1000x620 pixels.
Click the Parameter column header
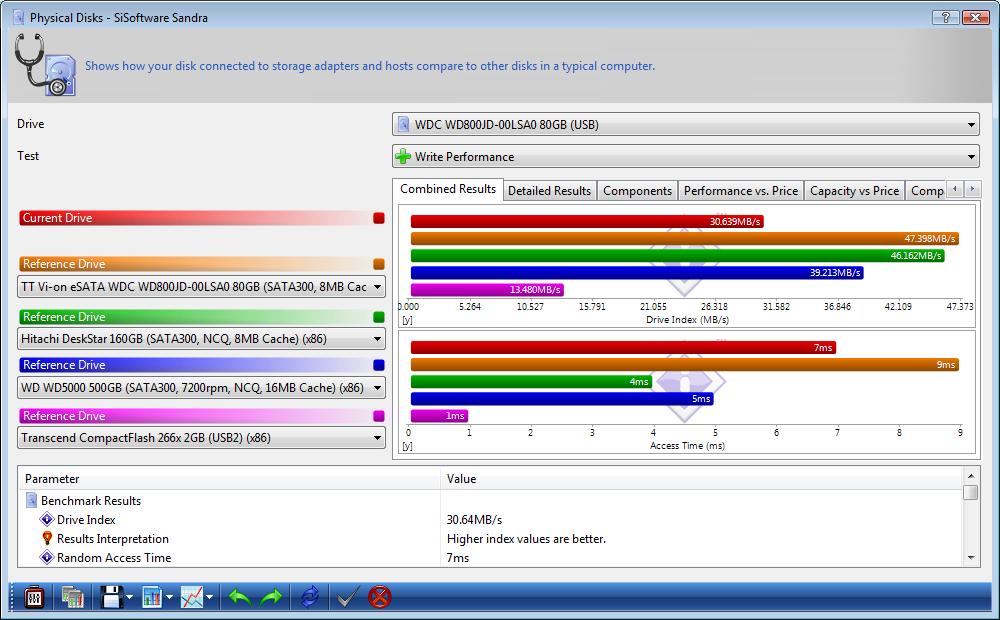[x=229, y=478]
